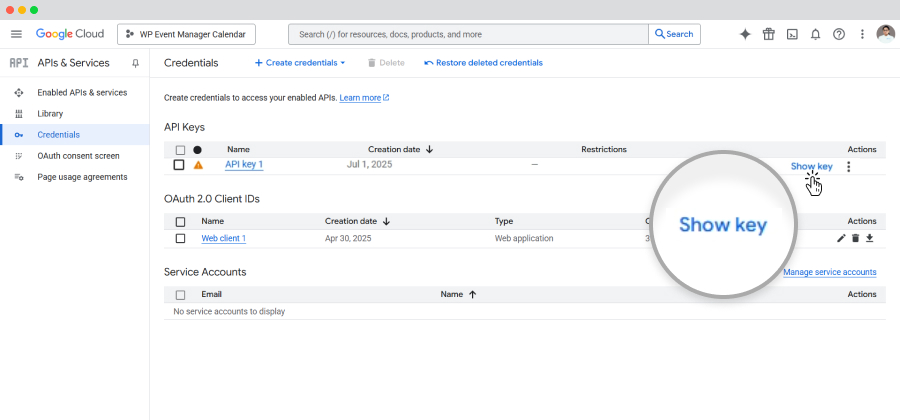Click the No service accounts to display text

(229, 312)
